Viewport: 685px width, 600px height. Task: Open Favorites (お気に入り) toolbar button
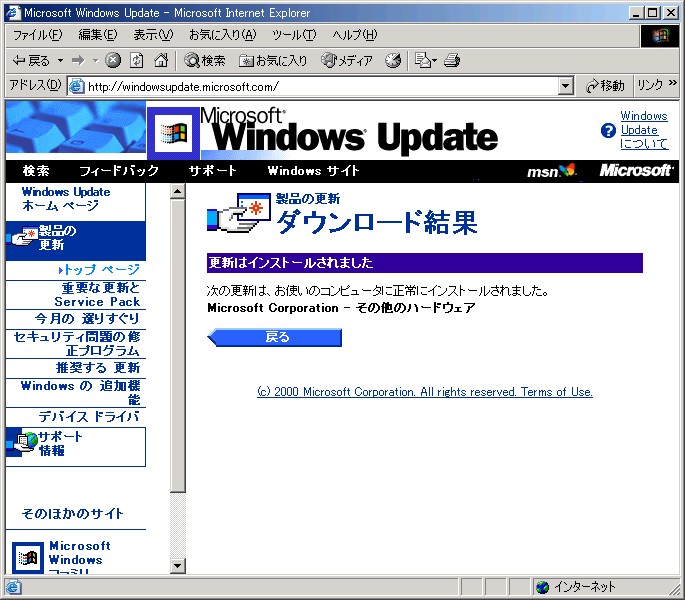point(273,60)
